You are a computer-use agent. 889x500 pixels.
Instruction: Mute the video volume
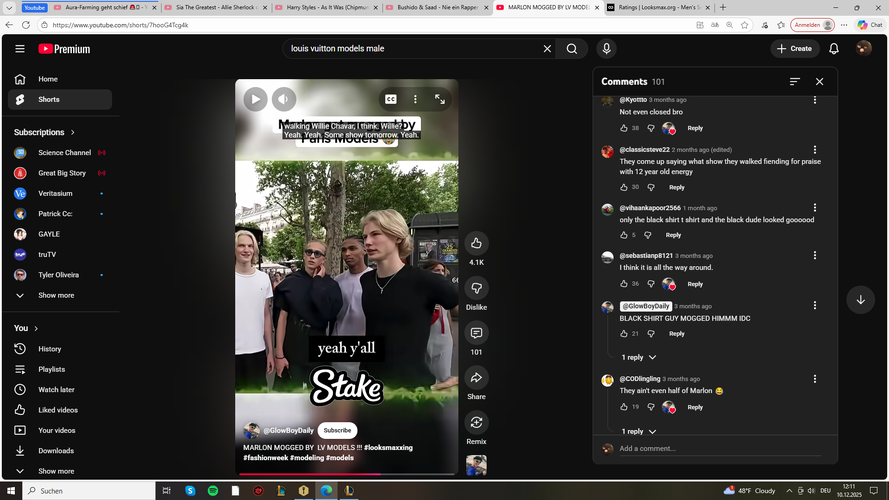[284, 99]
